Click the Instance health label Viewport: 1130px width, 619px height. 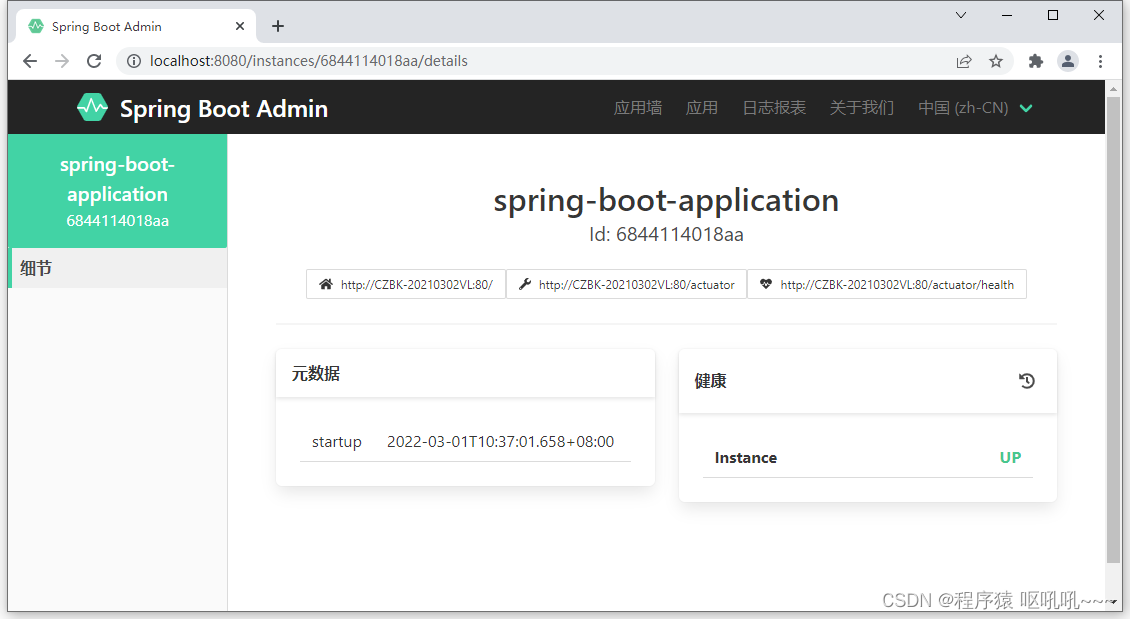pos(746,458)
